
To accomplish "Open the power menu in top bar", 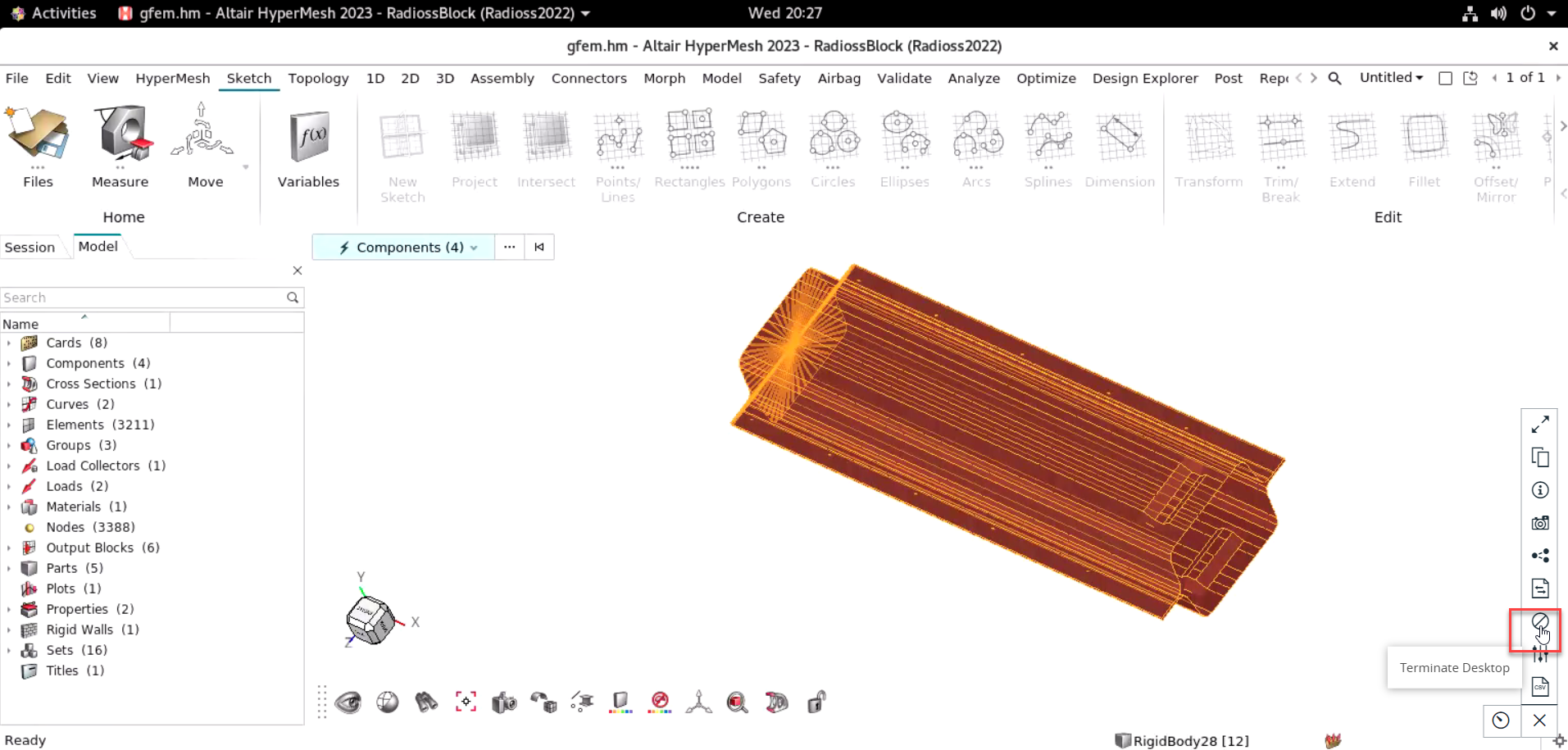I will pos(1528,13).
